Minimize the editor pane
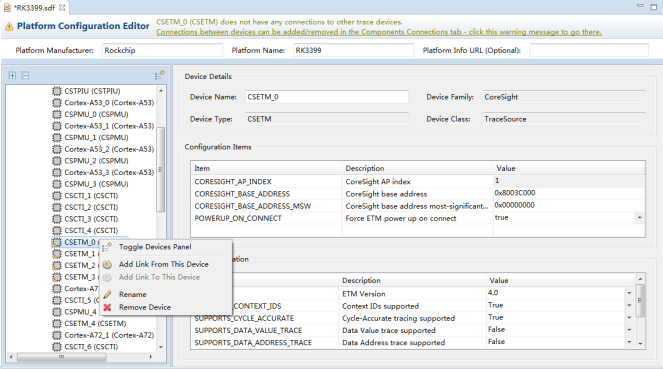 tap(640, 6)
